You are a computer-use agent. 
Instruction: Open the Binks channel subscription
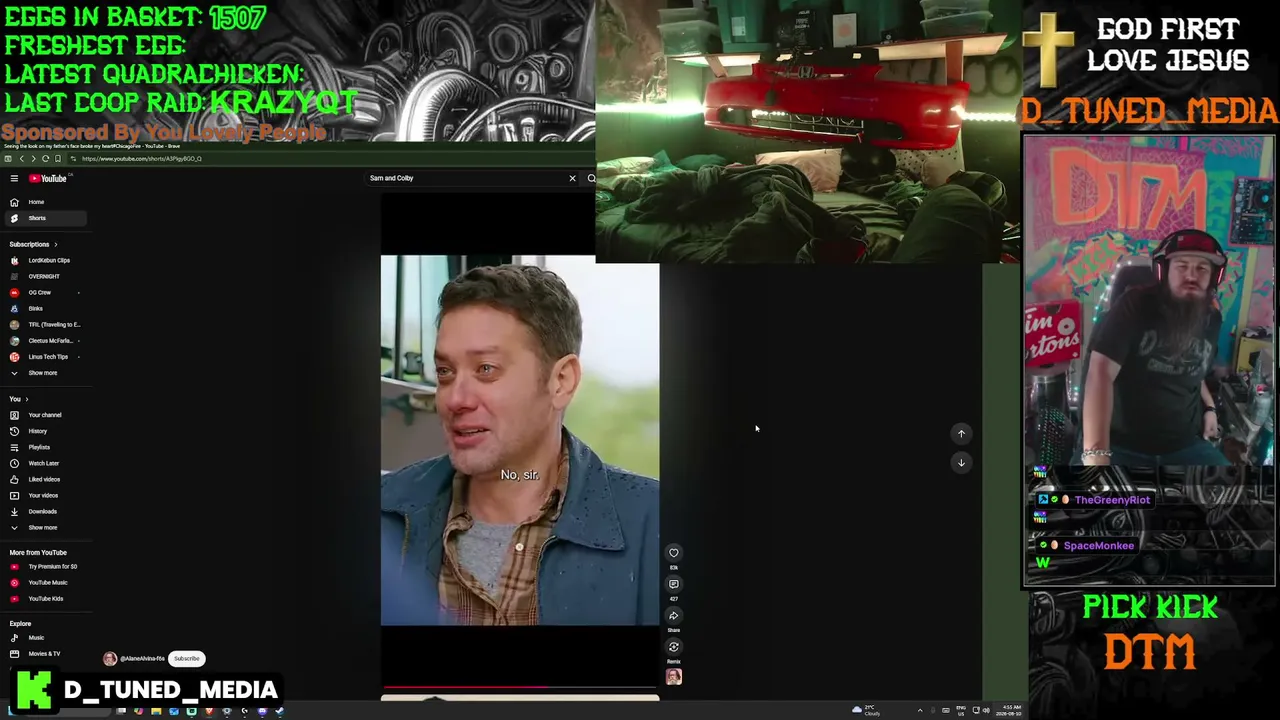(45, 308)
